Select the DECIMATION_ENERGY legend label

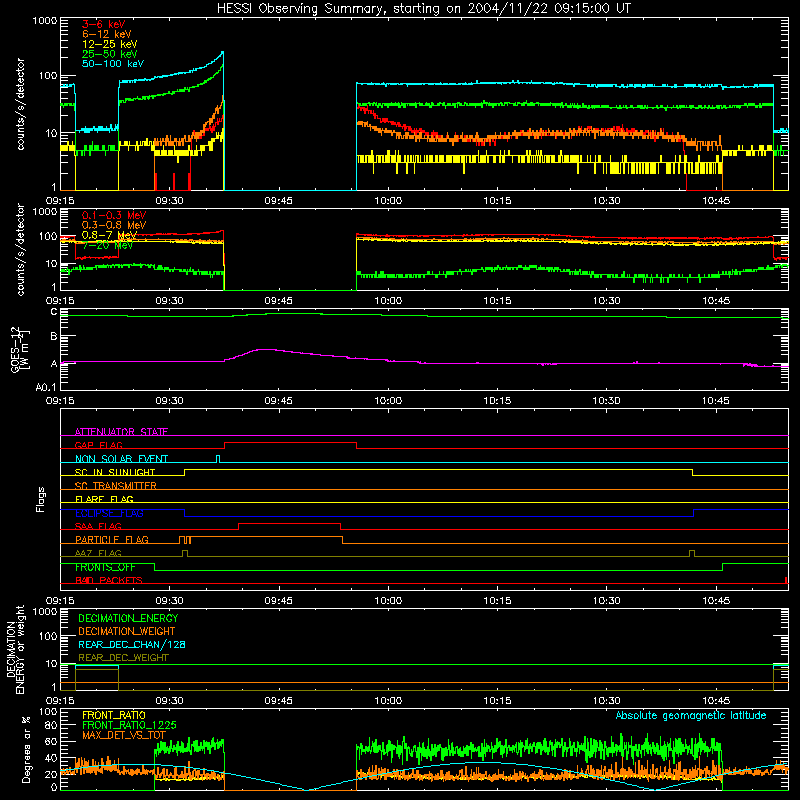[128, 618]
